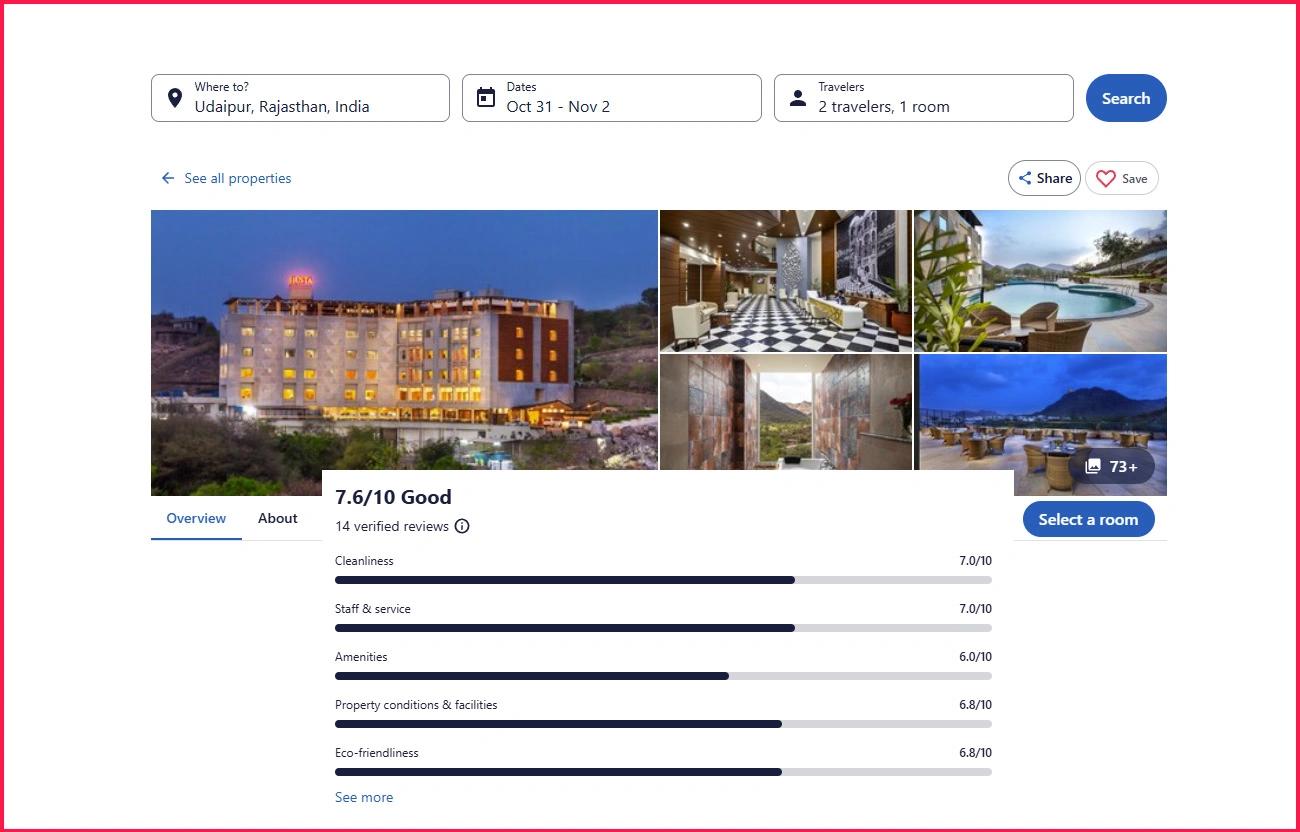Expand the Travelers selector
The height and width of the screenshot is (832, 1300).
[x=930, y=98]
